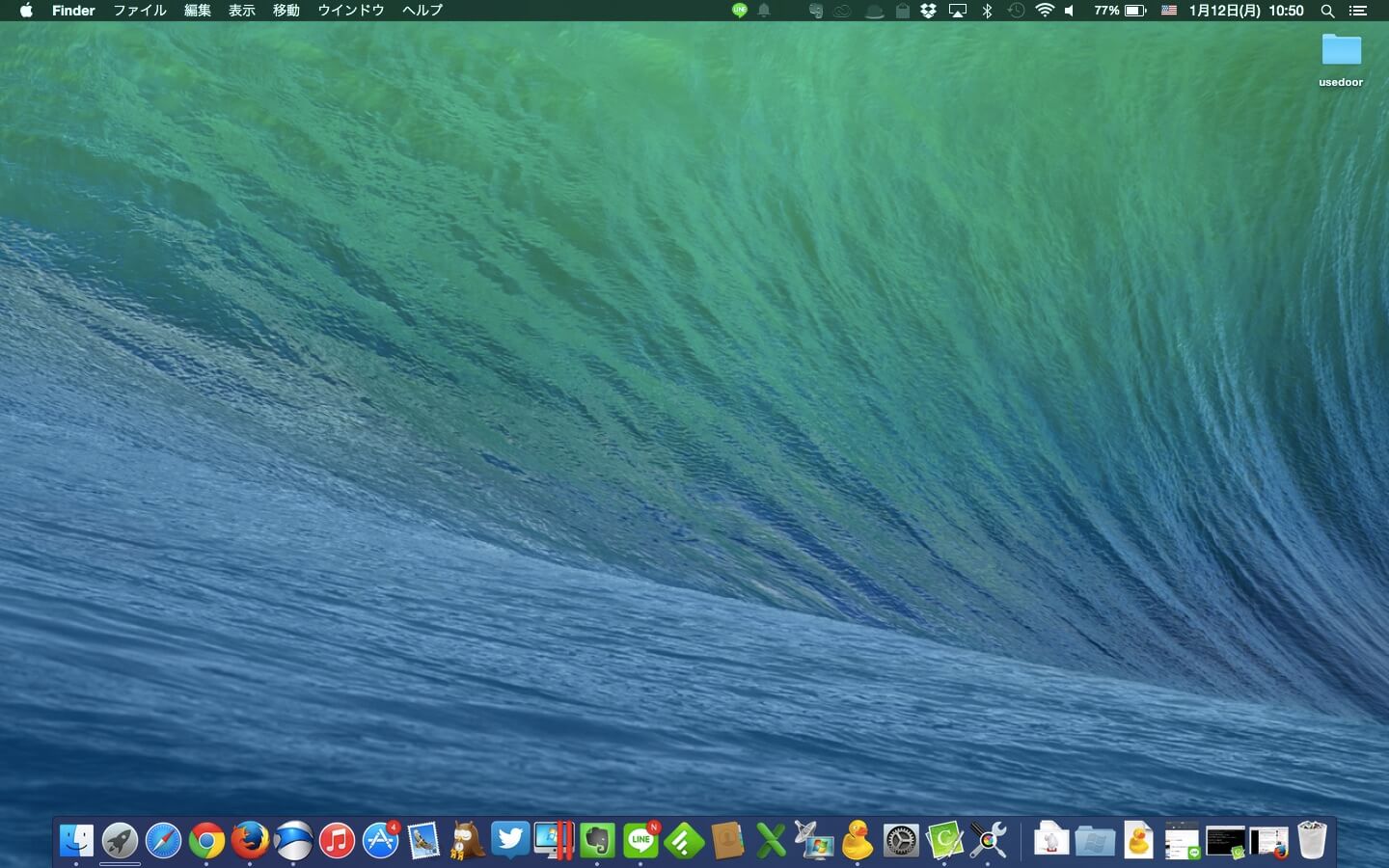Viewport: 1389px width, 868px height.
Task: Click Alfred hat icon in menu bar
Action: (x=874, y=11)
